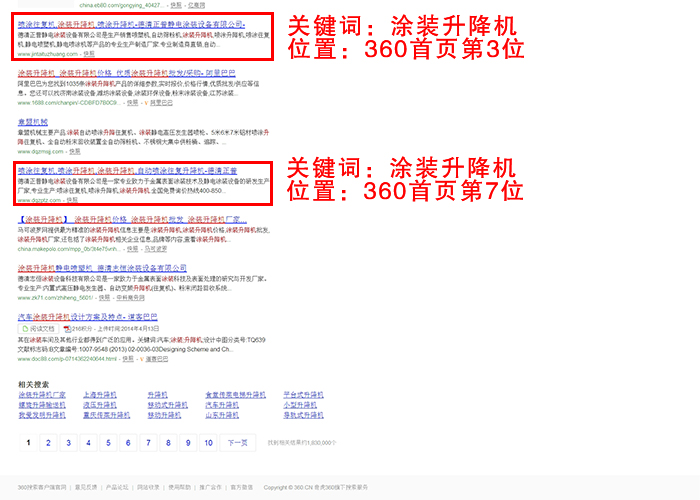Screen dimensions: 700x500
Task: Go to results page 9
Action: 188,443
